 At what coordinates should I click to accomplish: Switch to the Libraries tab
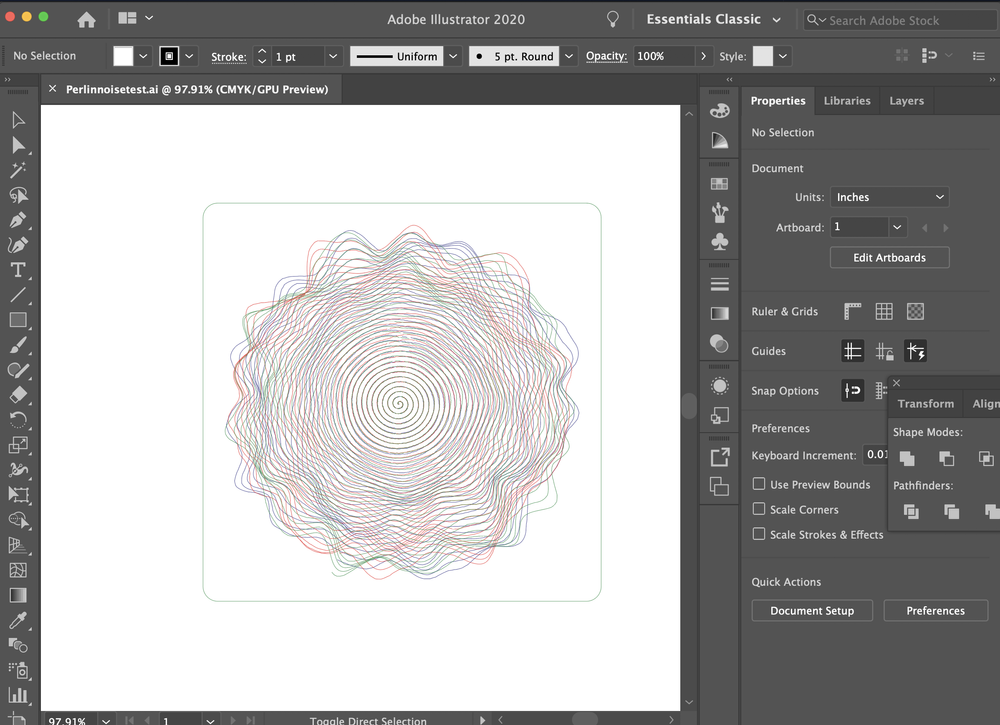[x=847, y=101]
